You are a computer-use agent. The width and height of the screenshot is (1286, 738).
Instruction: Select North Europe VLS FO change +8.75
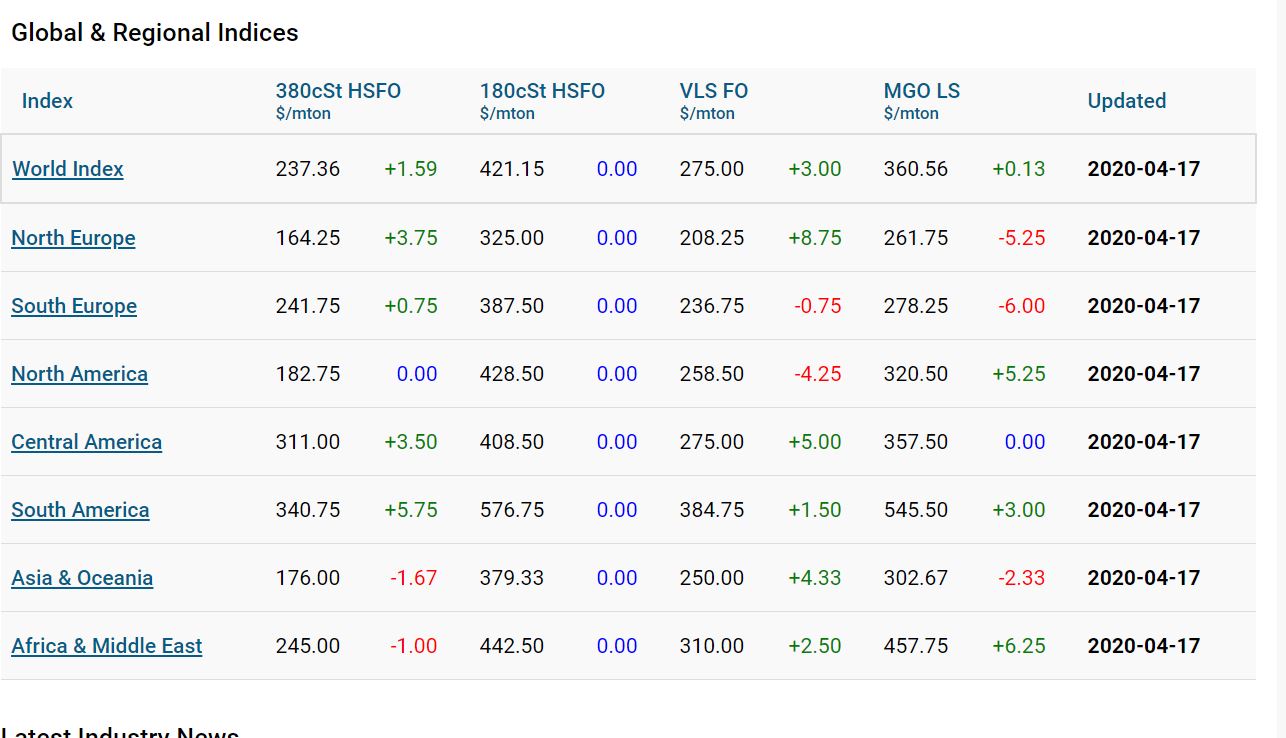[x=815, y=238]
